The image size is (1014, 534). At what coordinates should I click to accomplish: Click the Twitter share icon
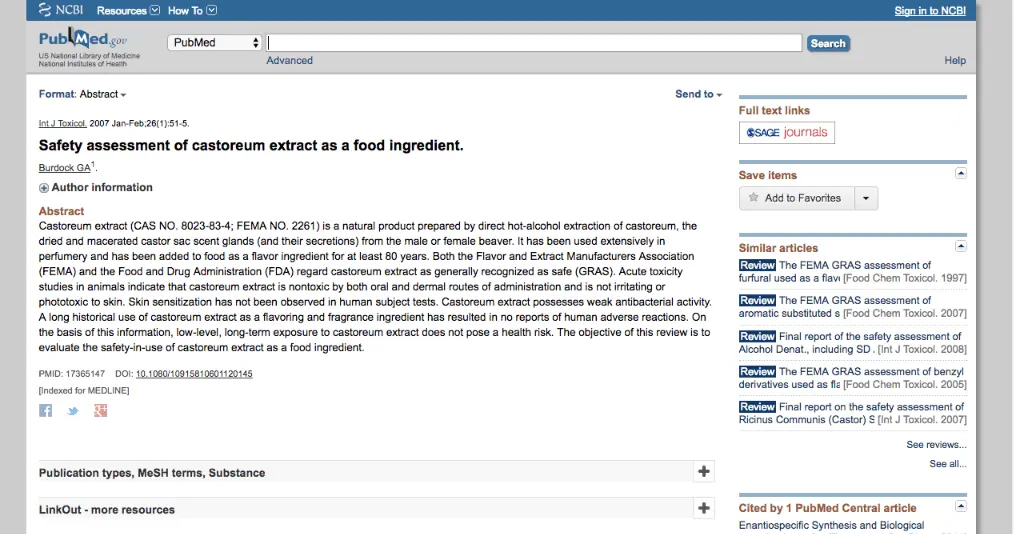pos(73,410)
